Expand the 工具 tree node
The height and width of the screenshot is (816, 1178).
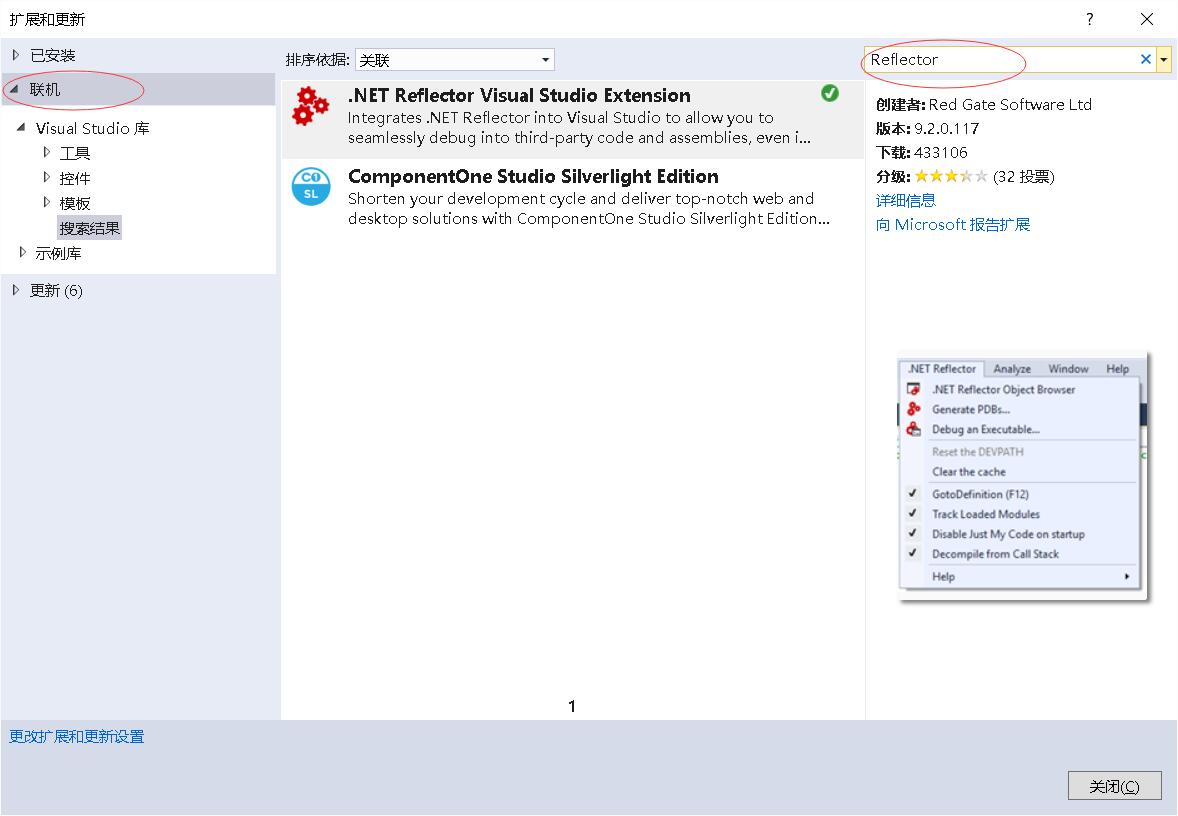pyautogui.click(x=46, y=153)
